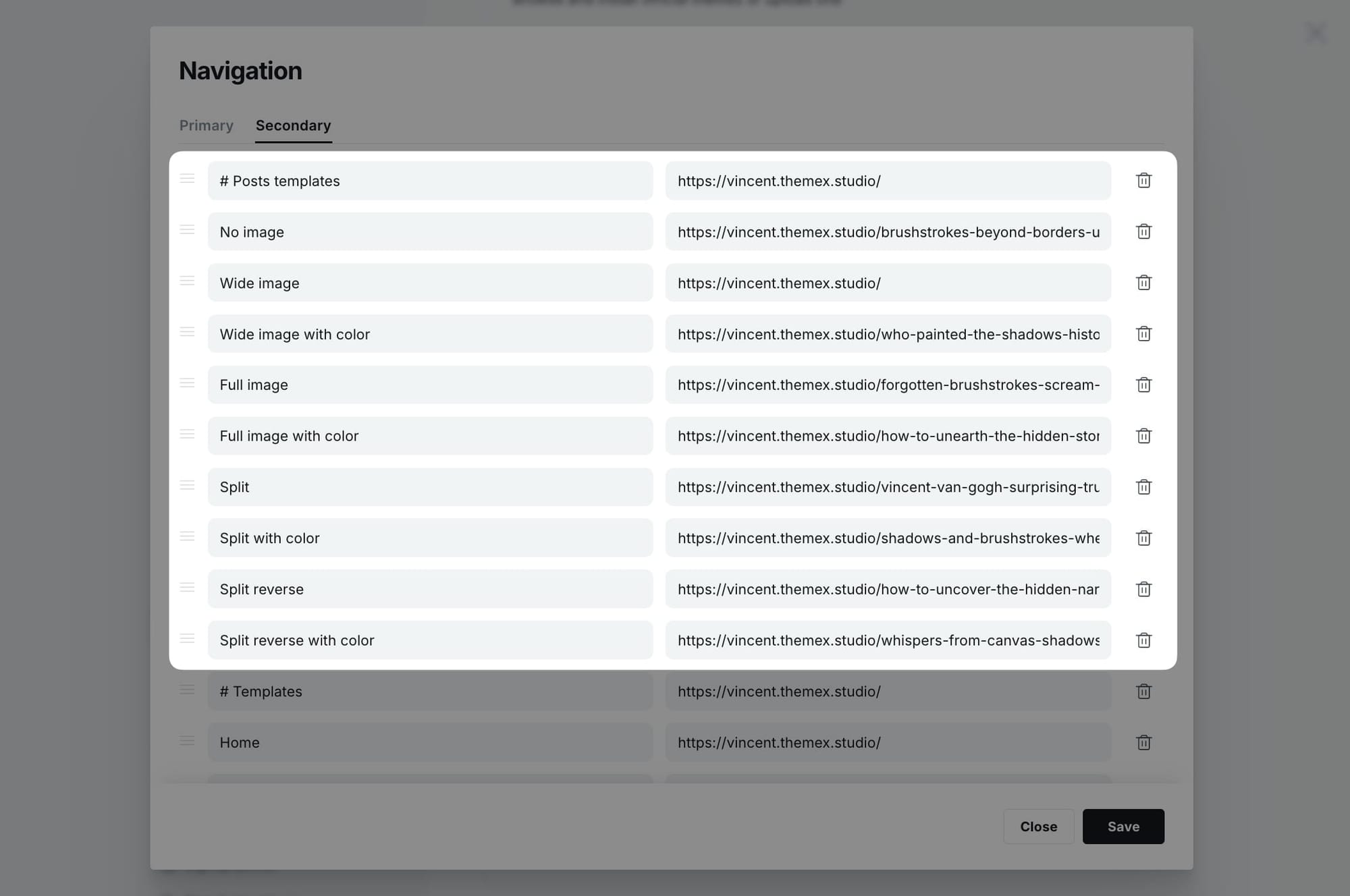Delete the "Split" navigation item
This screenshot has height=896, width=1350.
point(1143,486)
